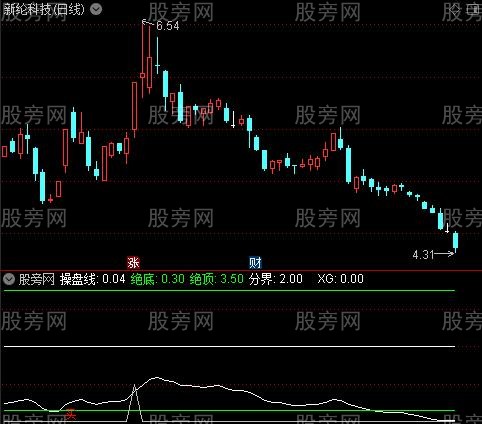The image size is (482, 424).
Task: Click the 4.31 low price label
Action: pos(423,255)
